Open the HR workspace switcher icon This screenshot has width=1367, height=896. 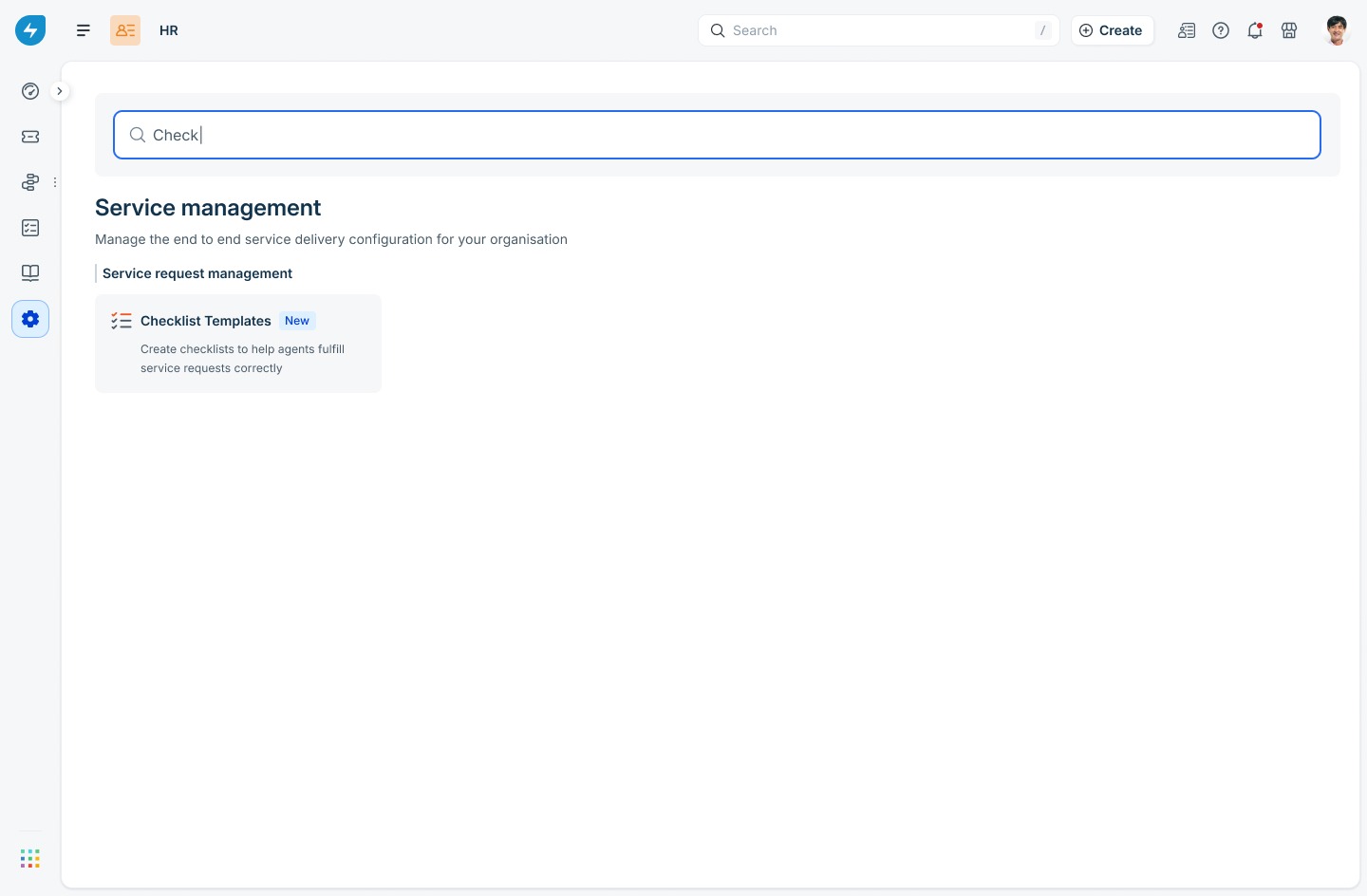pyautogui.click(x=125, y=30)
